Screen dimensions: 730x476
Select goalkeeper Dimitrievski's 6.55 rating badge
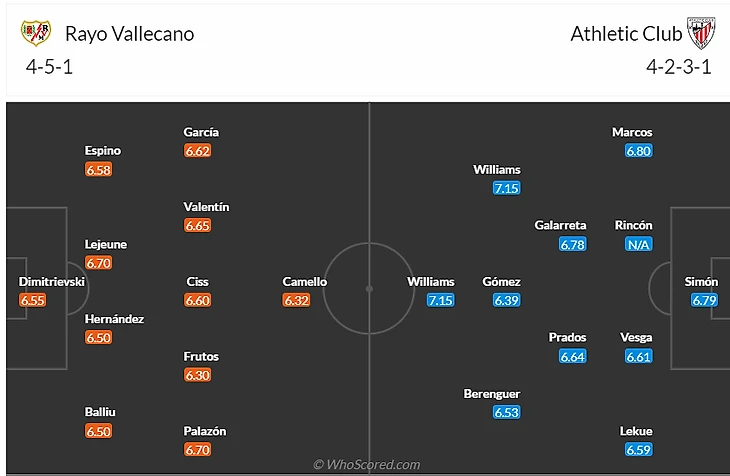click(33, 300)
